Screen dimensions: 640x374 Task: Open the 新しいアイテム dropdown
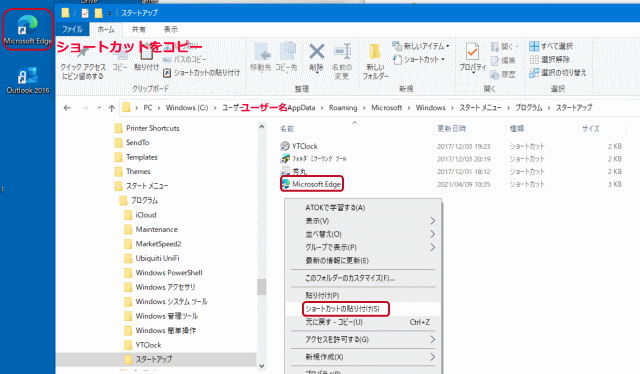click(420, 46)
